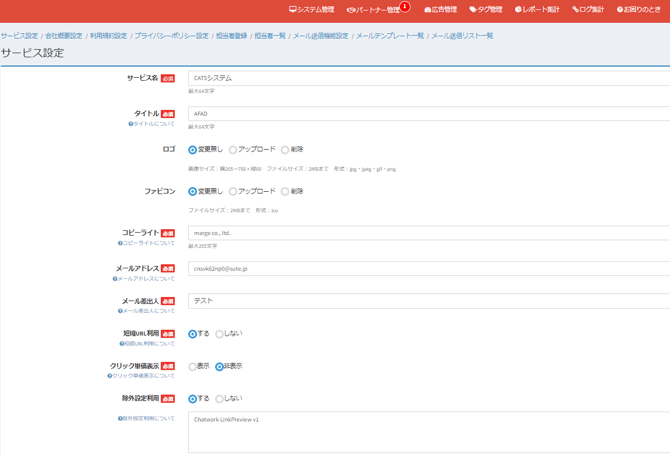Screen dimensions: 670x456
Task: Go to 会社概要設定 breadcrumb tab
Action: (x=64, y=36)
